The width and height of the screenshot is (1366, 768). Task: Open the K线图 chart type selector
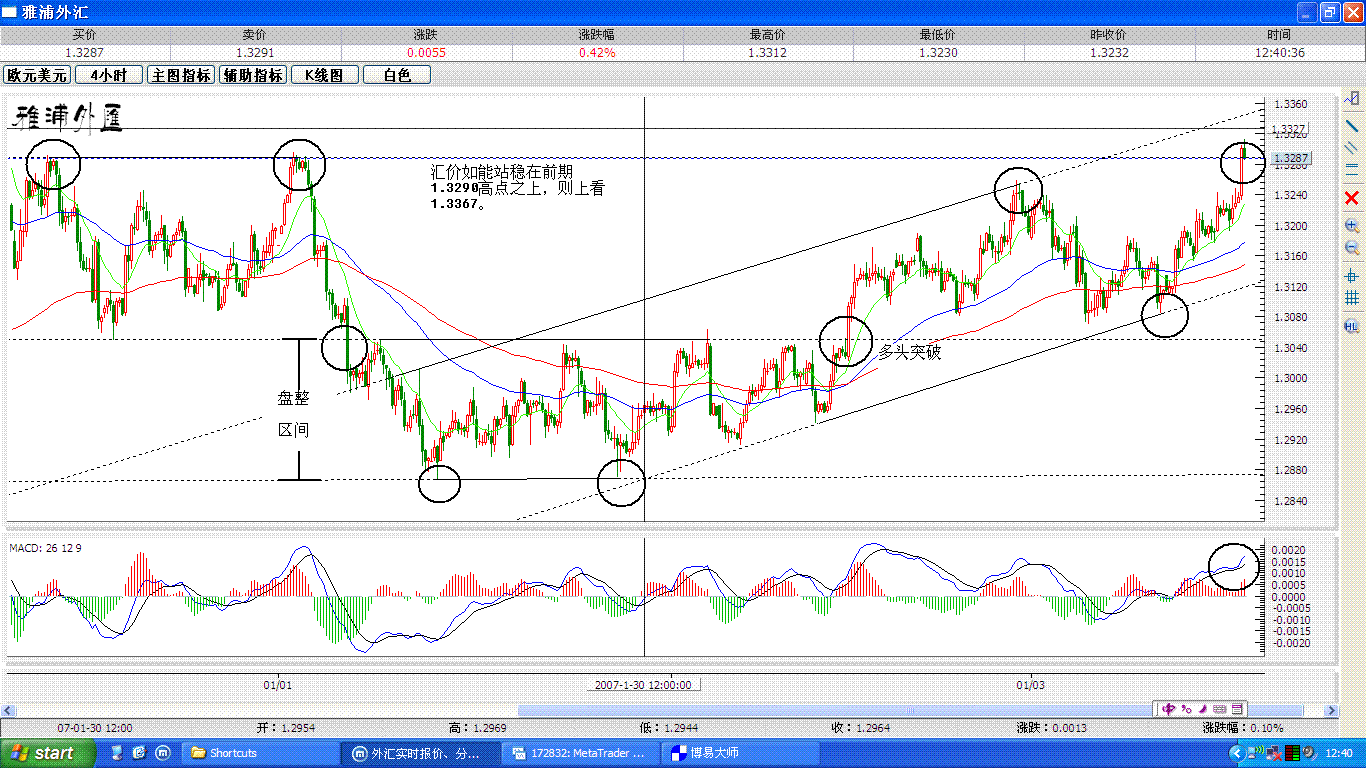[325, 75]
